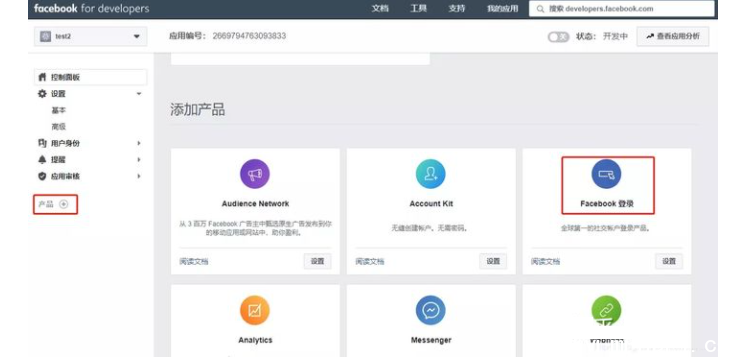Click the orange Analytics chart icon
The image size is (748, 360).
[x=255, y=310]
